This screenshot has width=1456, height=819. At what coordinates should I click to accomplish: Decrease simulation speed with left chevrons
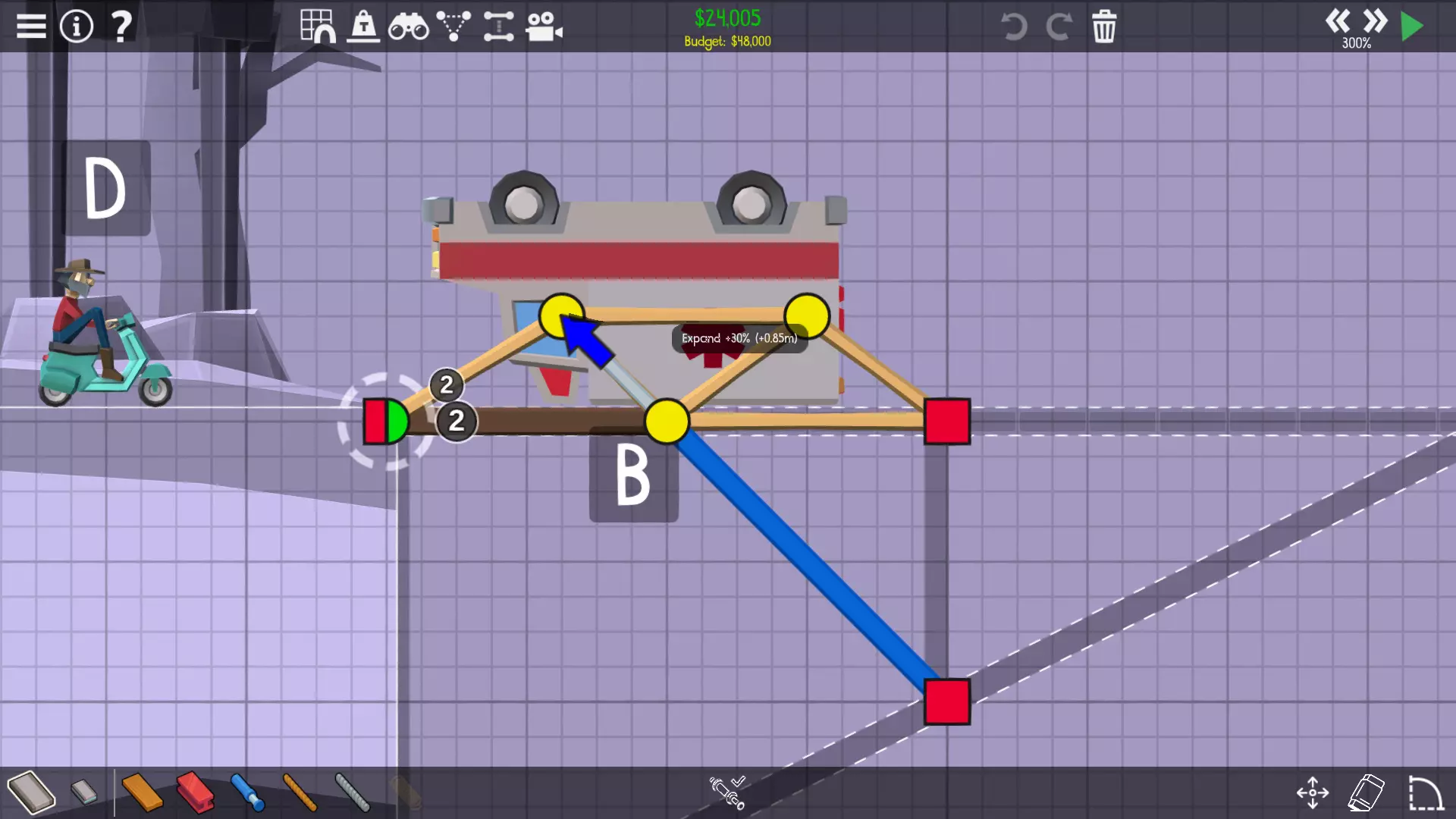coord(1337,20)
